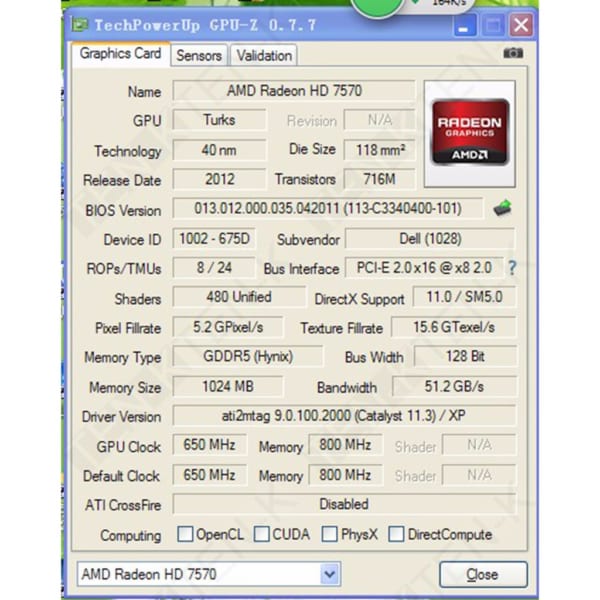Click the green BIOS save chip icon

point(503,209)
